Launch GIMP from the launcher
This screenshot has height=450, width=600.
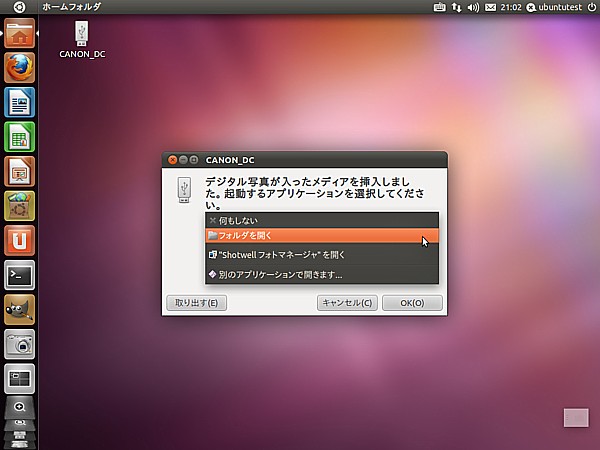(x=20, y=310)
